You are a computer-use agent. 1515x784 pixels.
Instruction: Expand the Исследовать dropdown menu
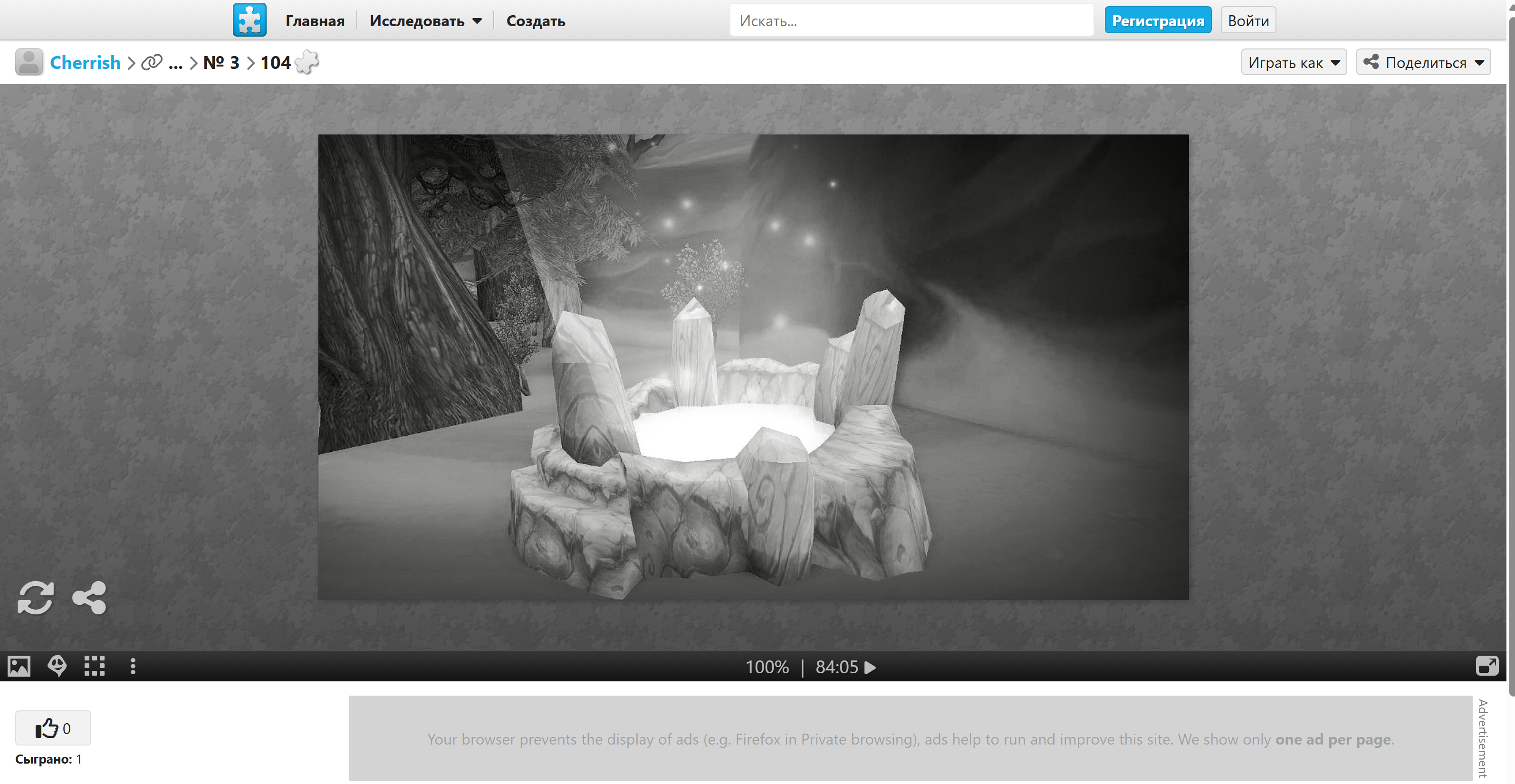[425, 20]
